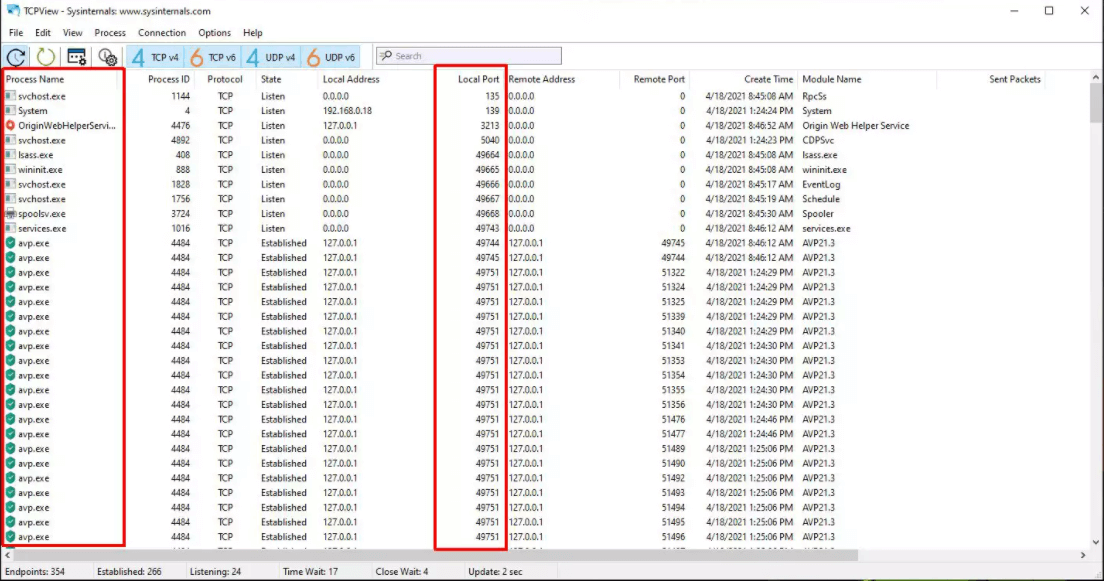Click into the Search field
Screen dimensions: 1104x581
click(469, 56)
